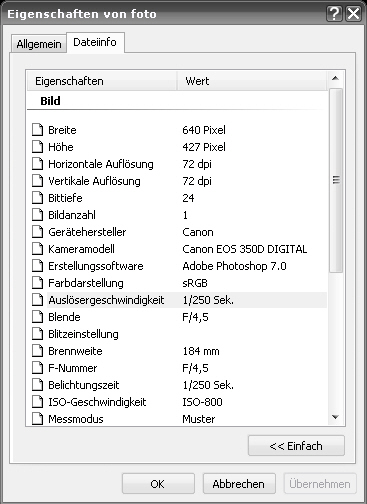The width and height of the screenshot is (367, 504).
Task: Click the value 24 for Bittiefe
Action: click(188, 198)
